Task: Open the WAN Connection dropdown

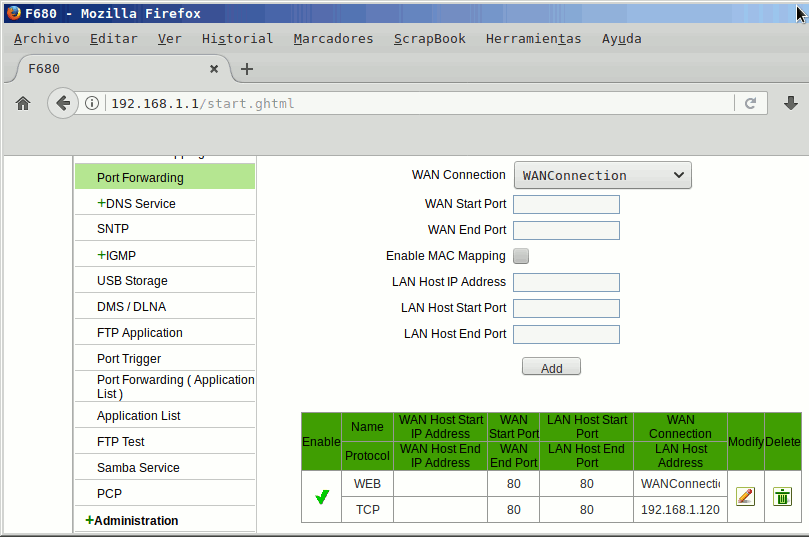Action: click(x=603, y=175)
